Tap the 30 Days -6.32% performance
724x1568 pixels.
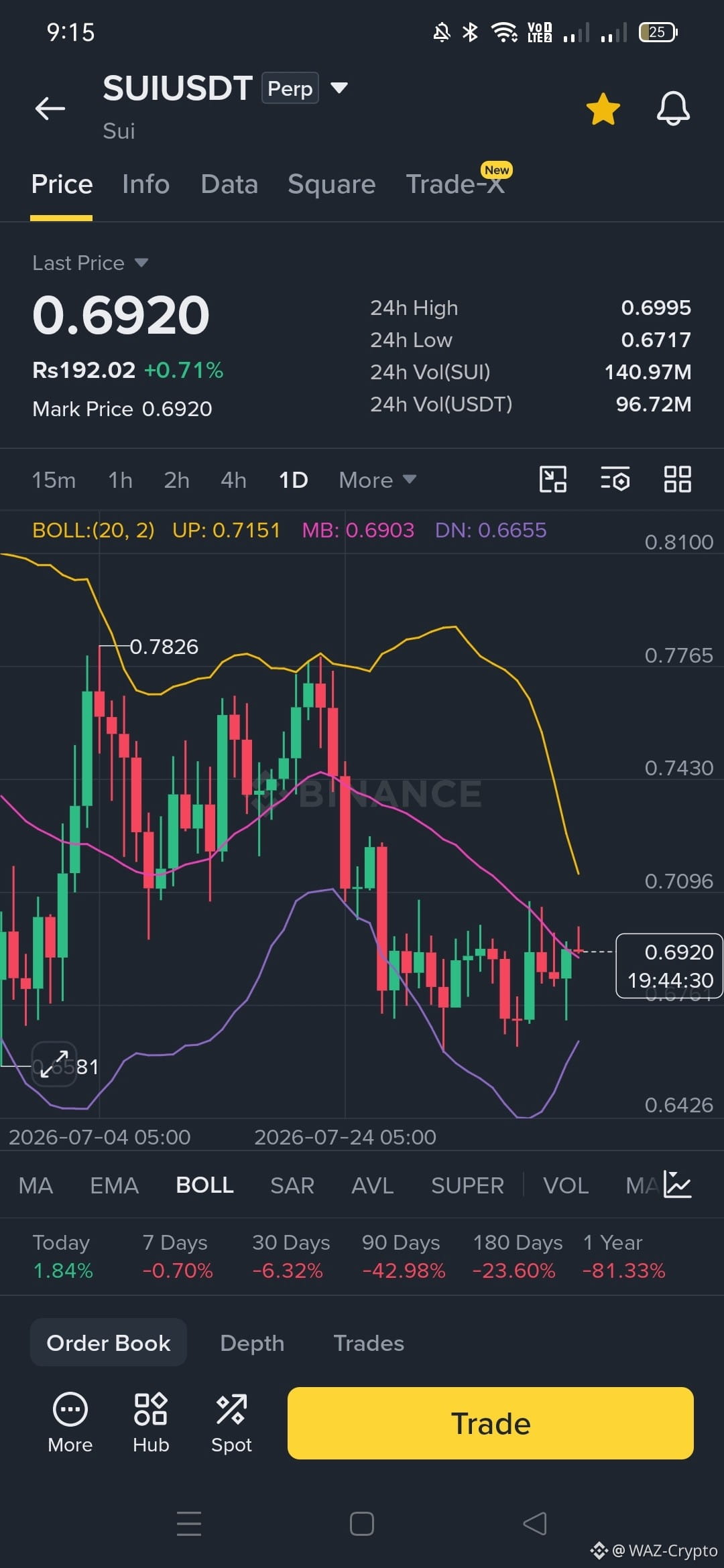[291, 1256]
